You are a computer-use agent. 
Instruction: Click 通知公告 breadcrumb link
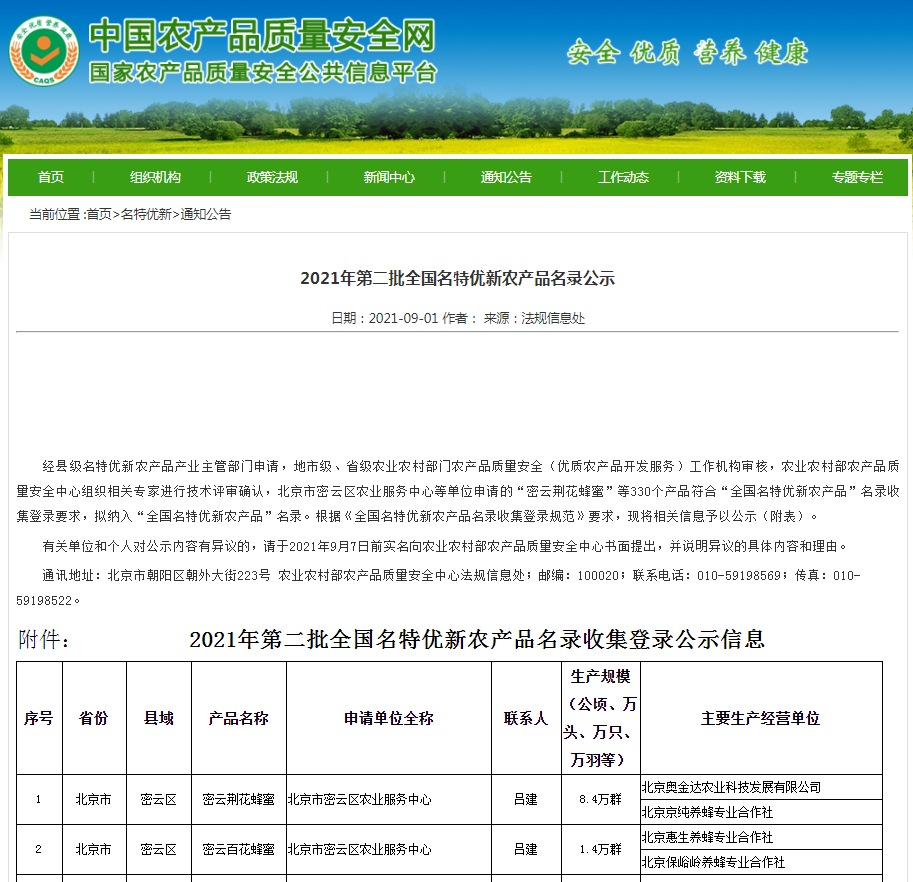coord(205,214)
